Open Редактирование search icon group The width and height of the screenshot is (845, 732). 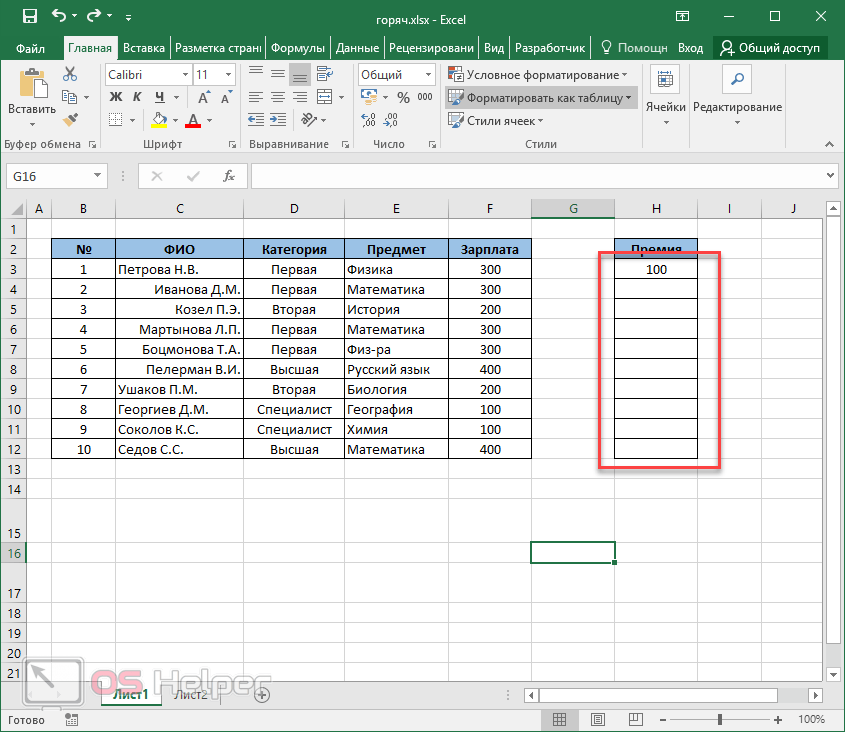[x=737, y=94]
